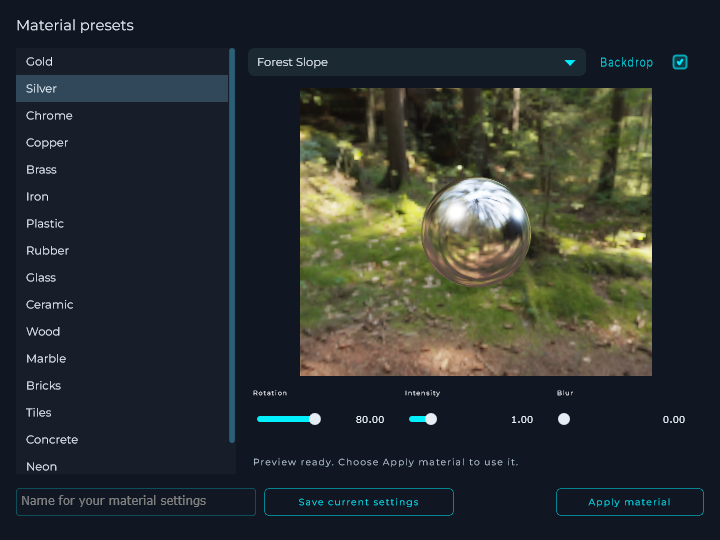Click the Intensity value 1.00

point(522,419)
